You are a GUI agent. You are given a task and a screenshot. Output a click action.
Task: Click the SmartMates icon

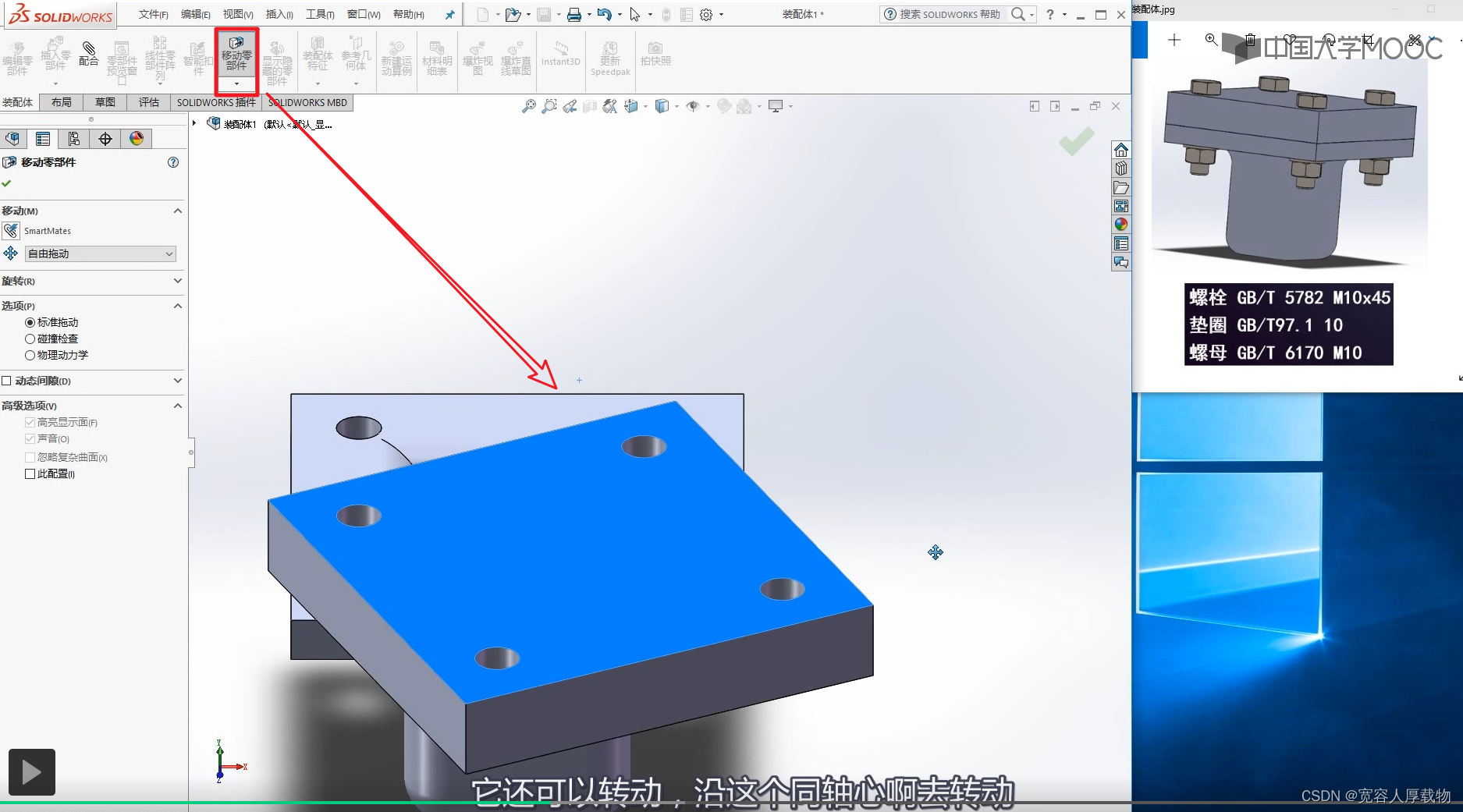tap(11, 231)
